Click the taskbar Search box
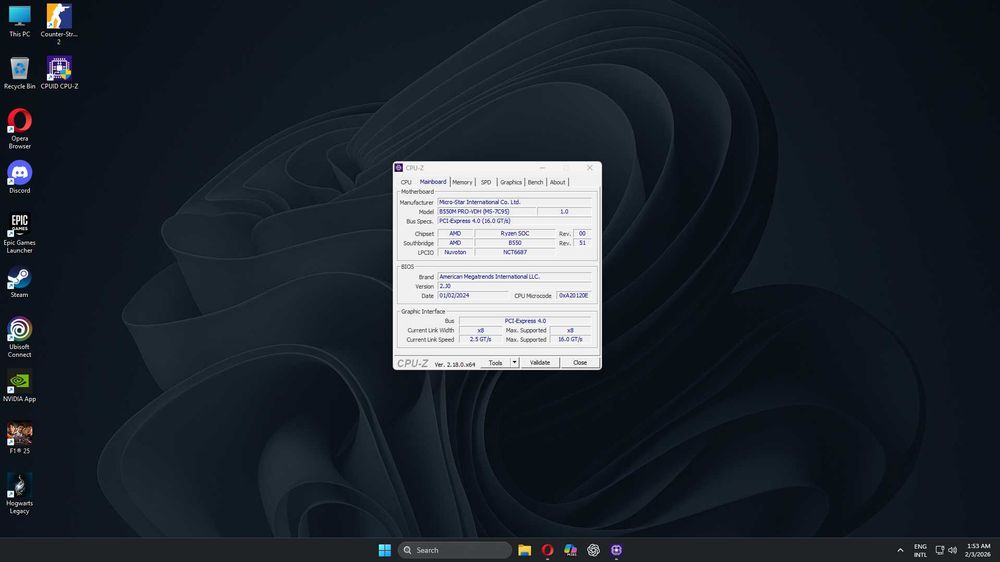The image size is (1000, 562). [x=455, y=550]
